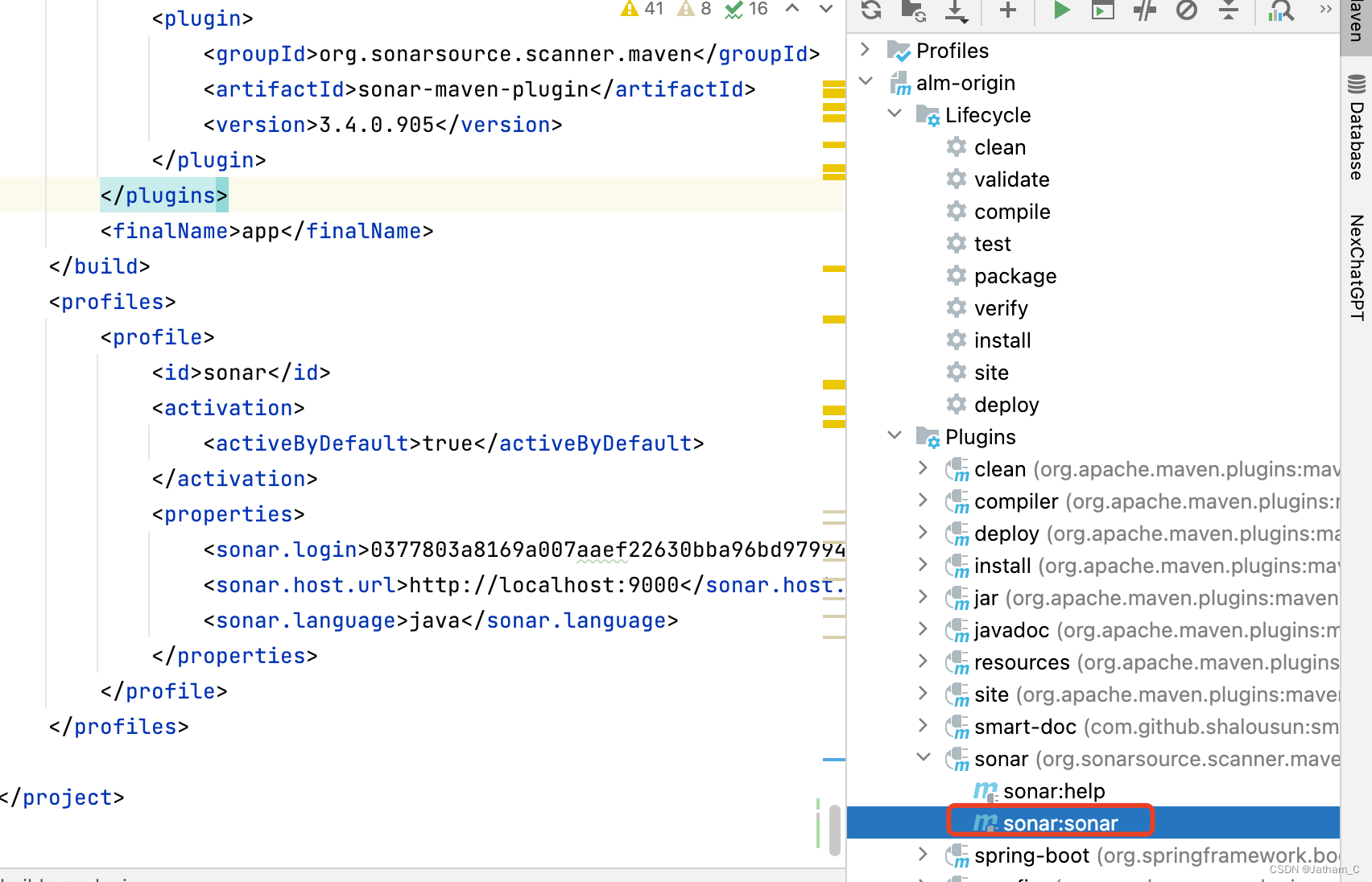Collapse the sonar plugin node
1372x882 pixels.
tap(924, 757)
